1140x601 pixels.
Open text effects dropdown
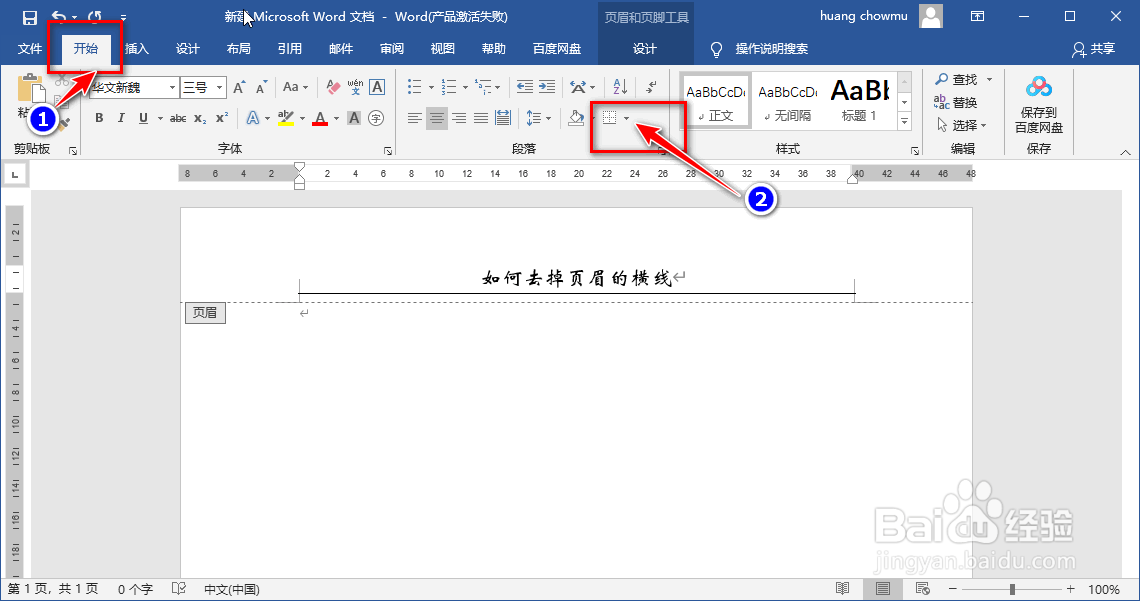(x=268, y=118)
